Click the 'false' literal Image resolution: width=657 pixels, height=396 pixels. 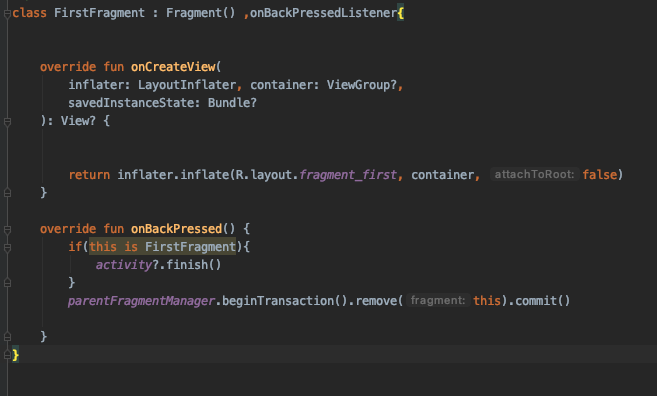click(600, 174)
